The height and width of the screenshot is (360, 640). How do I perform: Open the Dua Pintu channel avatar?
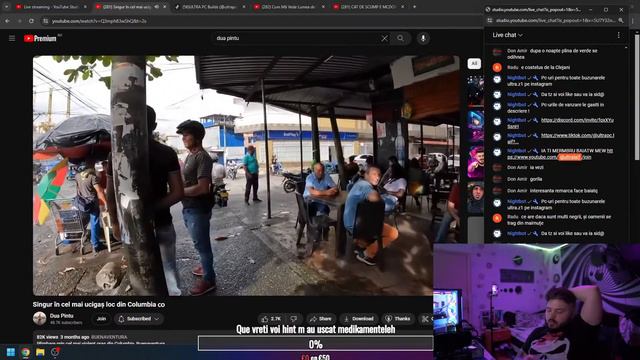[40, 318]
